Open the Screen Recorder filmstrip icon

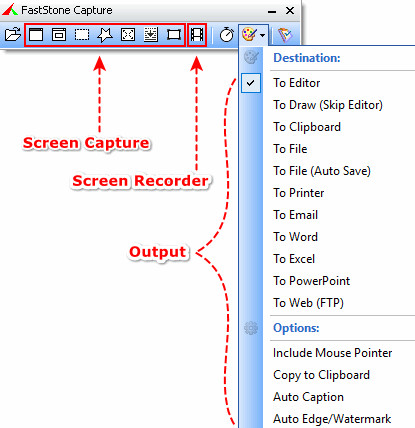(197, 34)
